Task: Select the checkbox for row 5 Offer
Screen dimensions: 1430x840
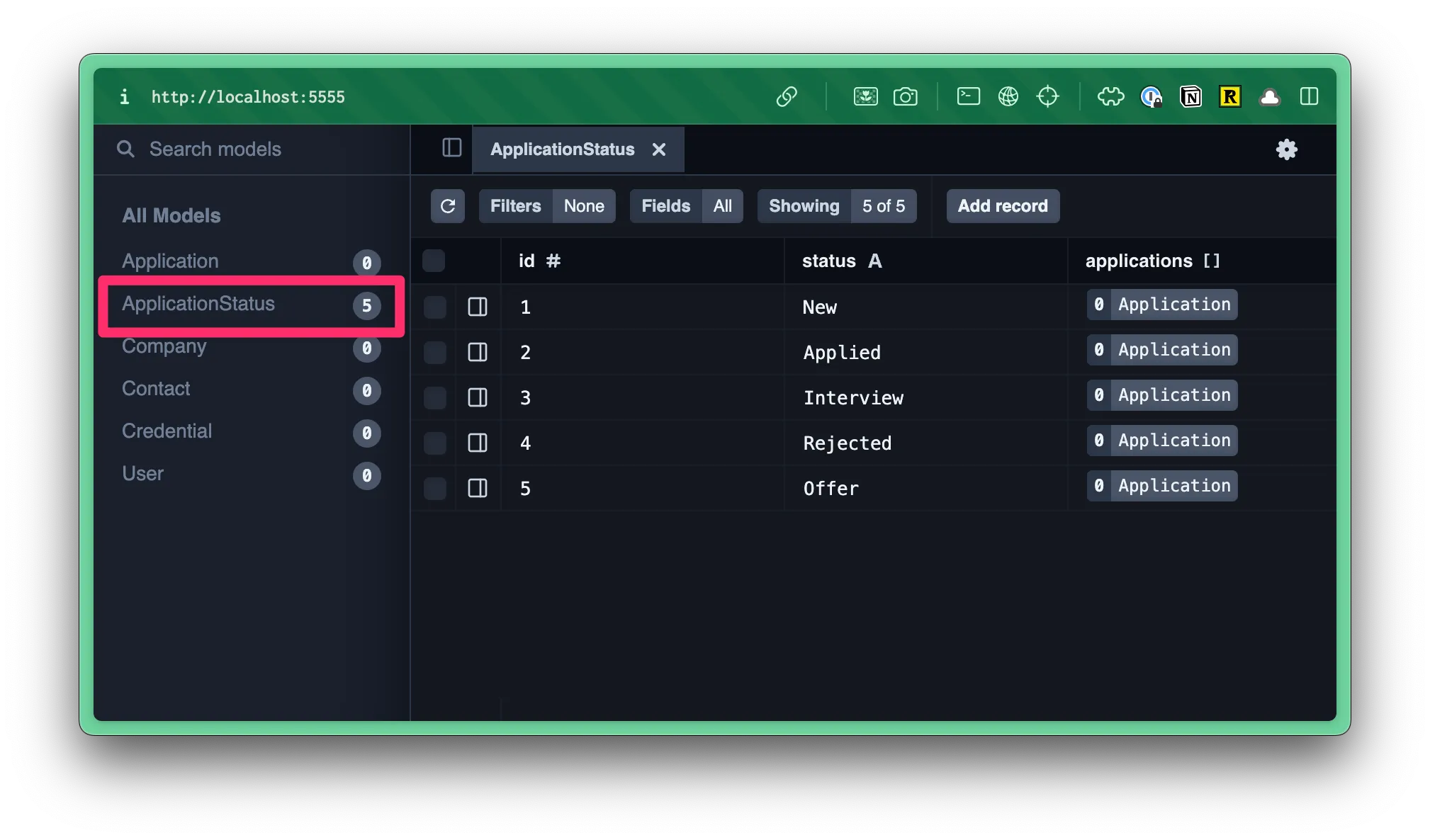Action: coord(434,488)
